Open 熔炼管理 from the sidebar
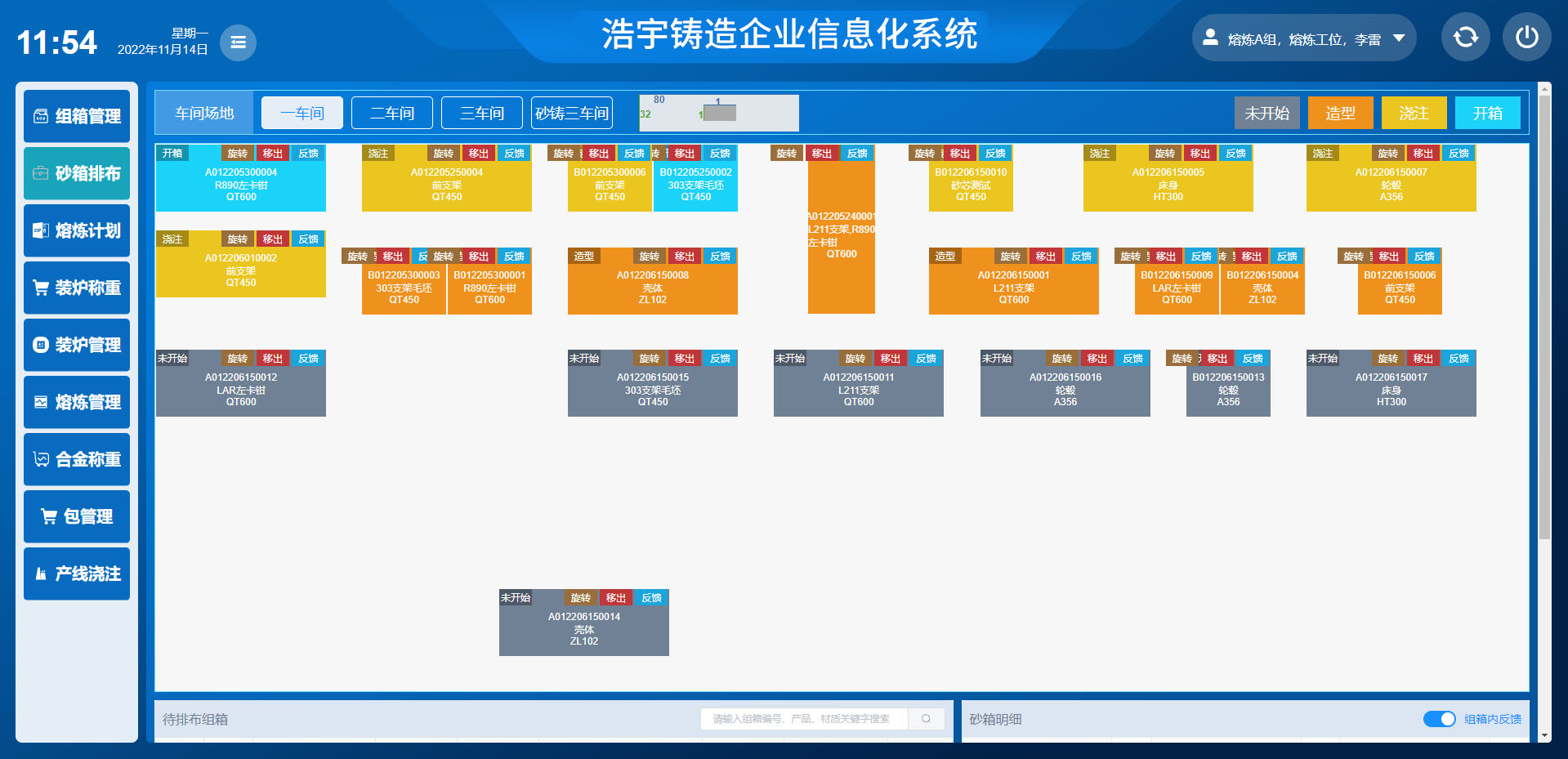This screenshot has height=759, width=1568. tap(77, 402)
